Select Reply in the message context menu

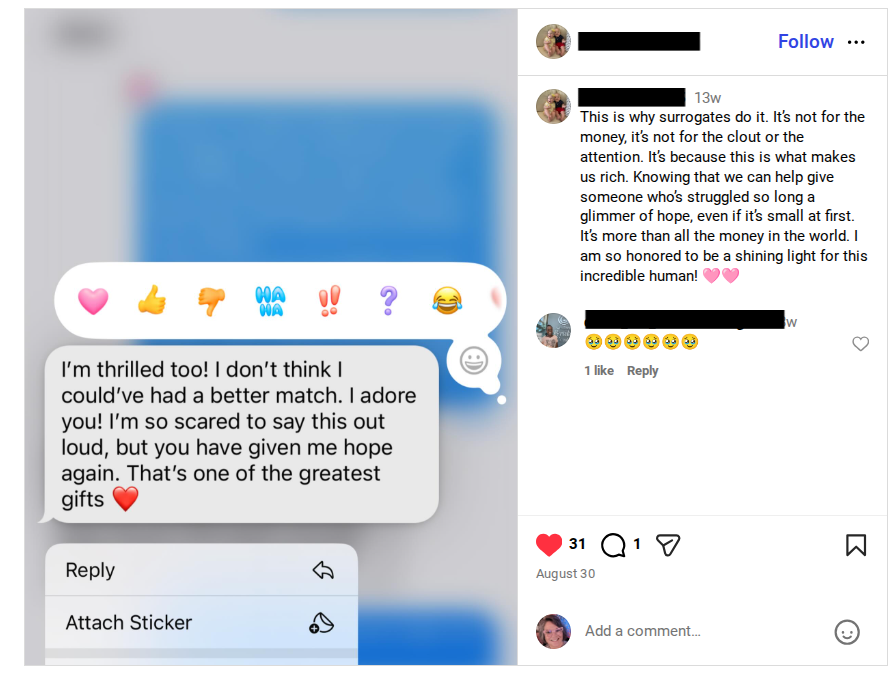pyautogui.click(x=201, y=570)
